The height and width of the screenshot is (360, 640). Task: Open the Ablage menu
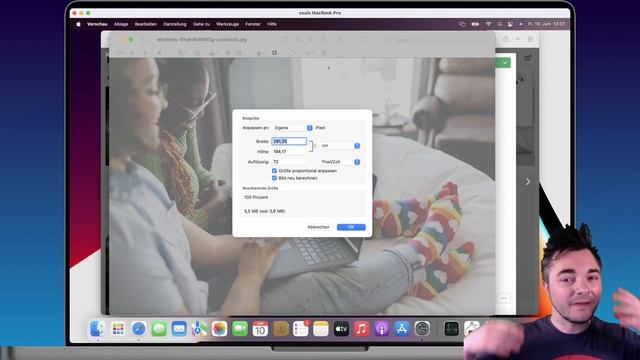121,24
